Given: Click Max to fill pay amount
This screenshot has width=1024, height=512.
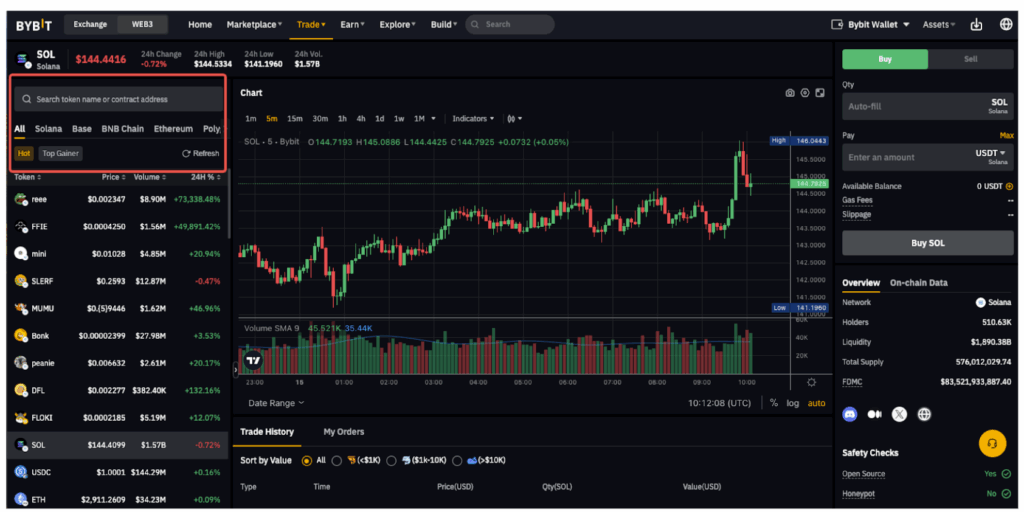Looking at the screenshot, I should pyautogui.click(x=1006, y=135).
